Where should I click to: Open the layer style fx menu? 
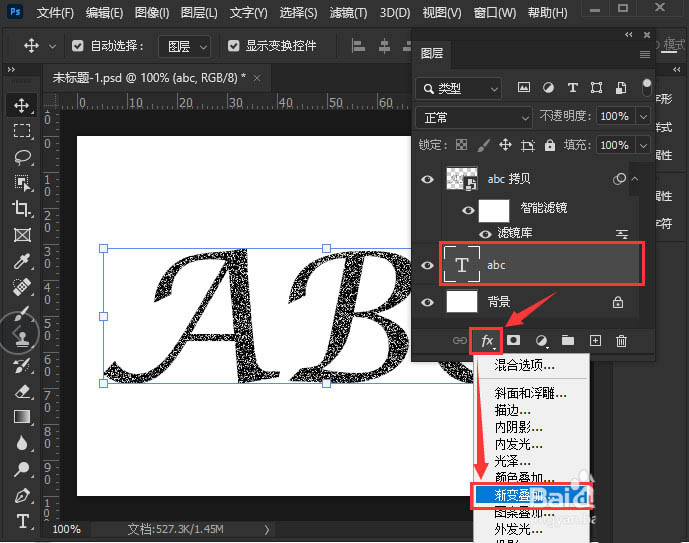[487, 341]
